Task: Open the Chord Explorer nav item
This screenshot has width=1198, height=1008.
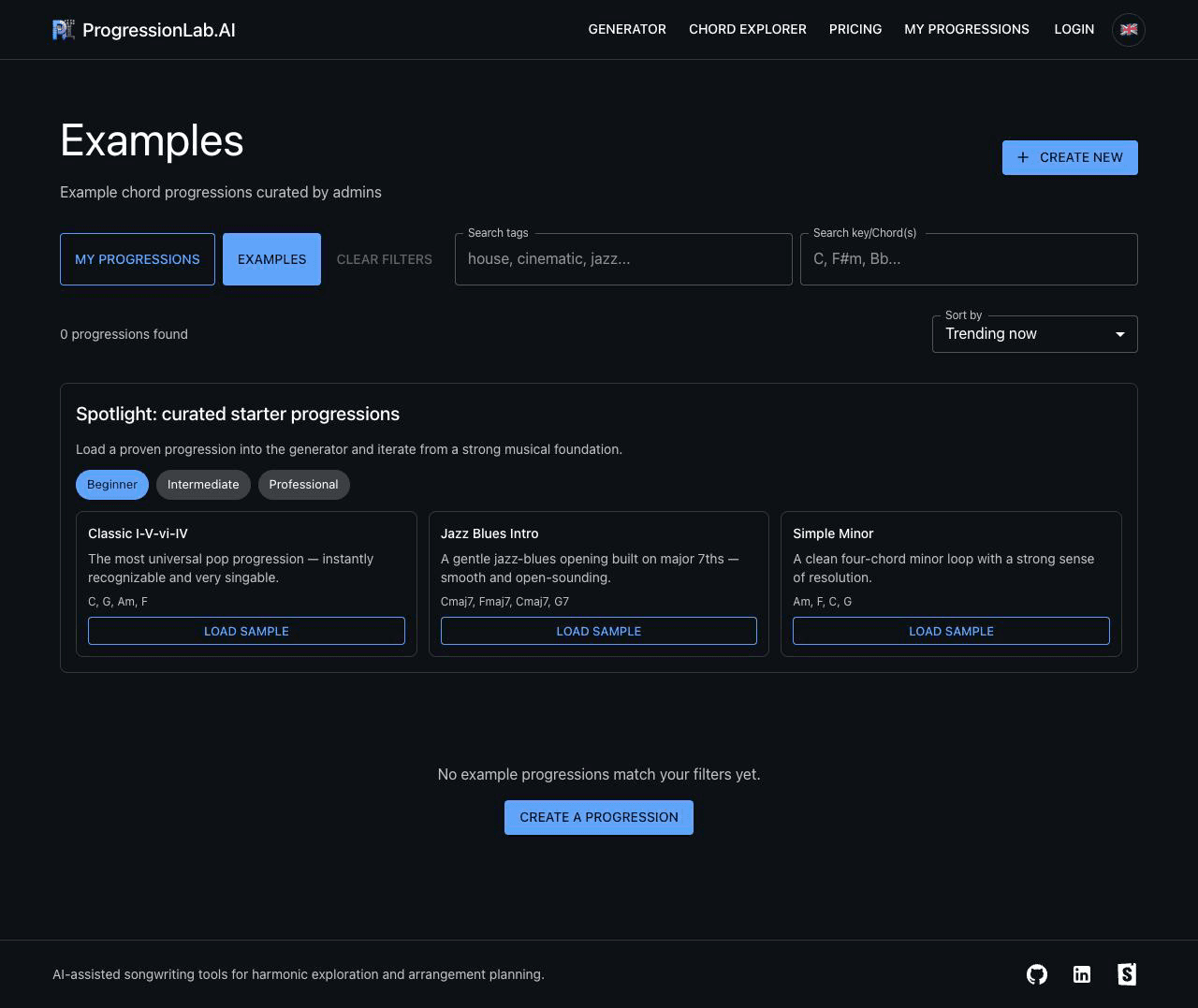Action: pyautogui.click(x=748, y=30)
